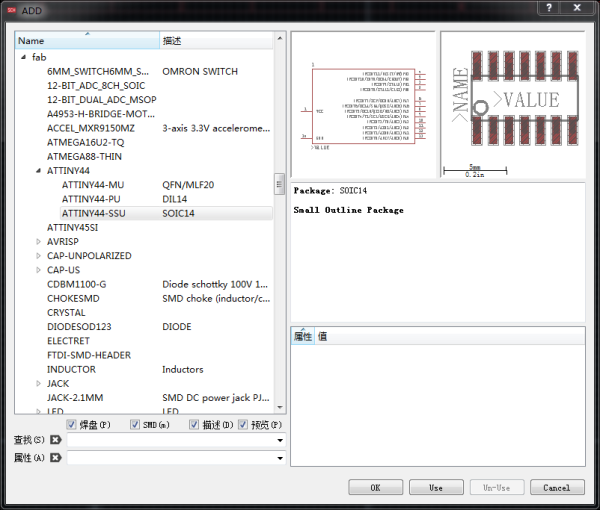
Task: Select the INDUCTOR item
Action: tap(71, 369)
